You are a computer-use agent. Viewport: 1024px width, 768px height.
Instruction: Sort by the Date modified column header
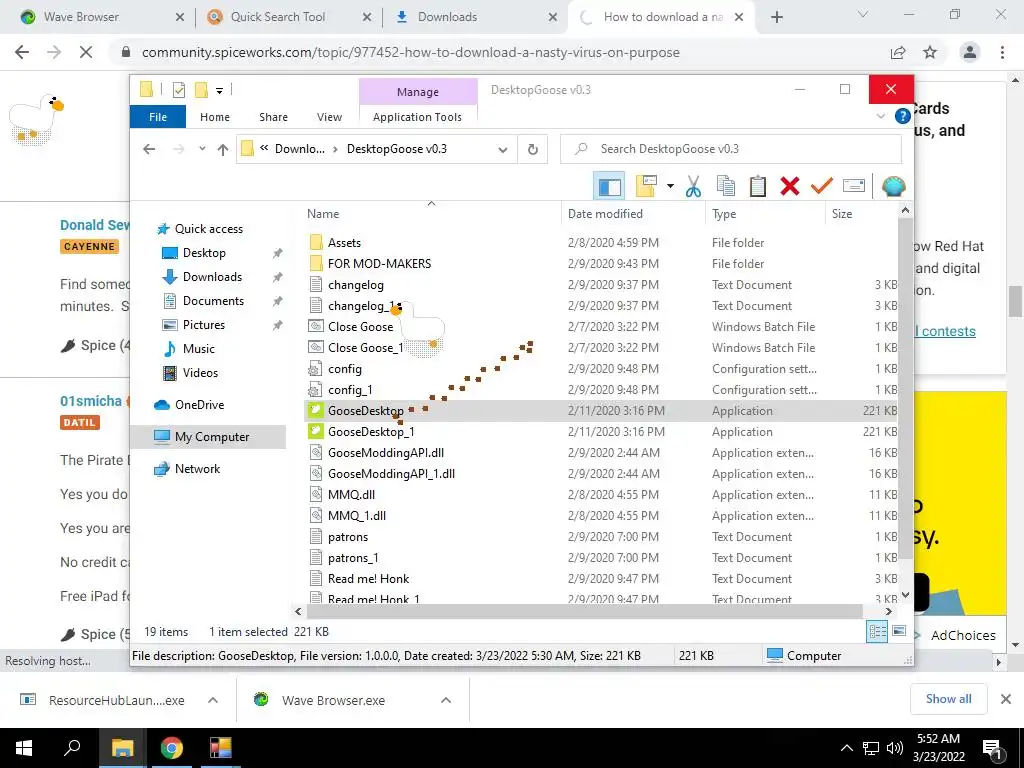(605, 214)
